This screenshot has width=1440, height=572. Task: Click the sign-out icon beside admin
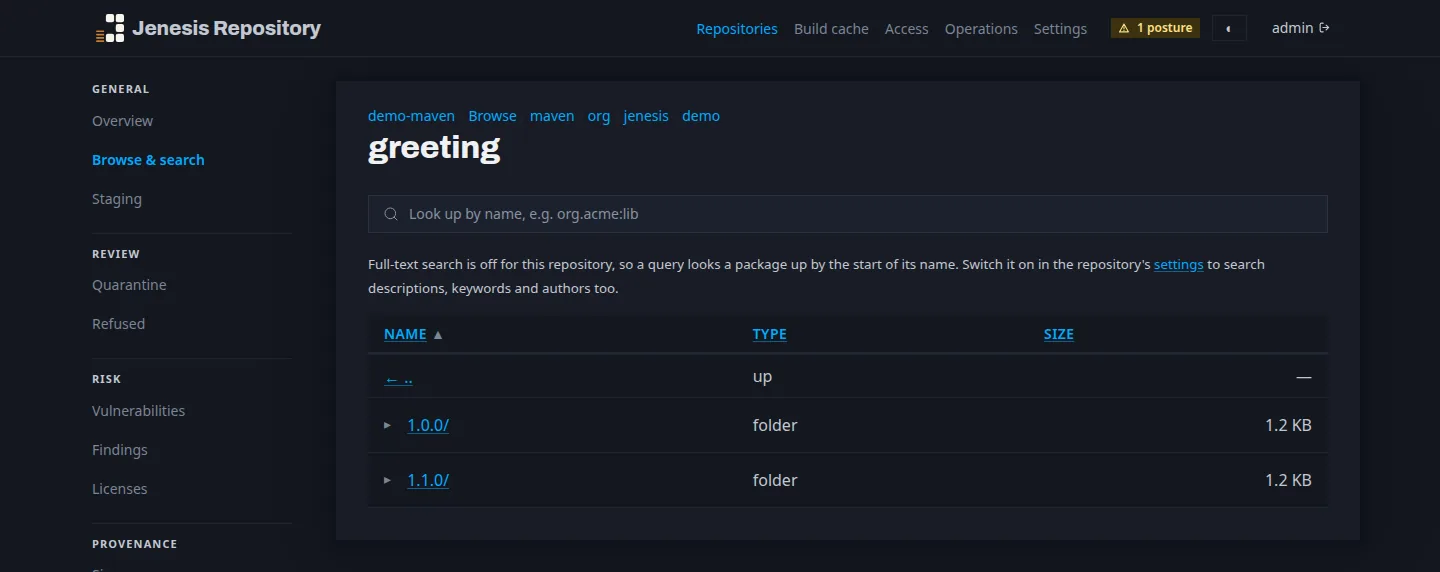(x=1325, y=28)
